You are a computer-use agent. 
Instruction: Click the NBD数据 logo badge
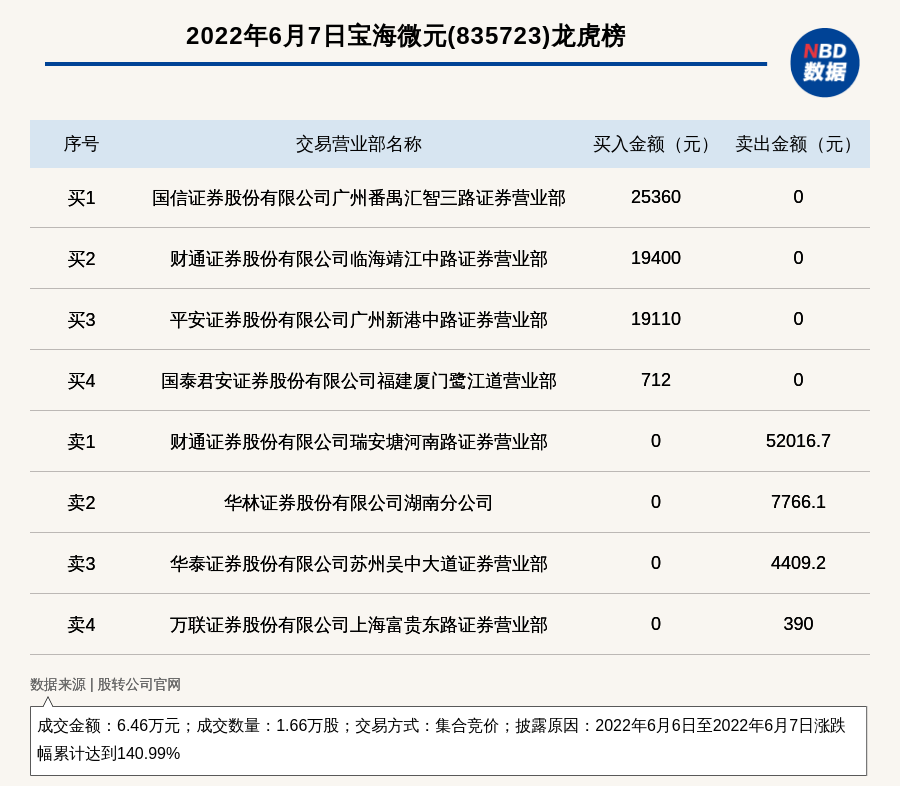824,63
